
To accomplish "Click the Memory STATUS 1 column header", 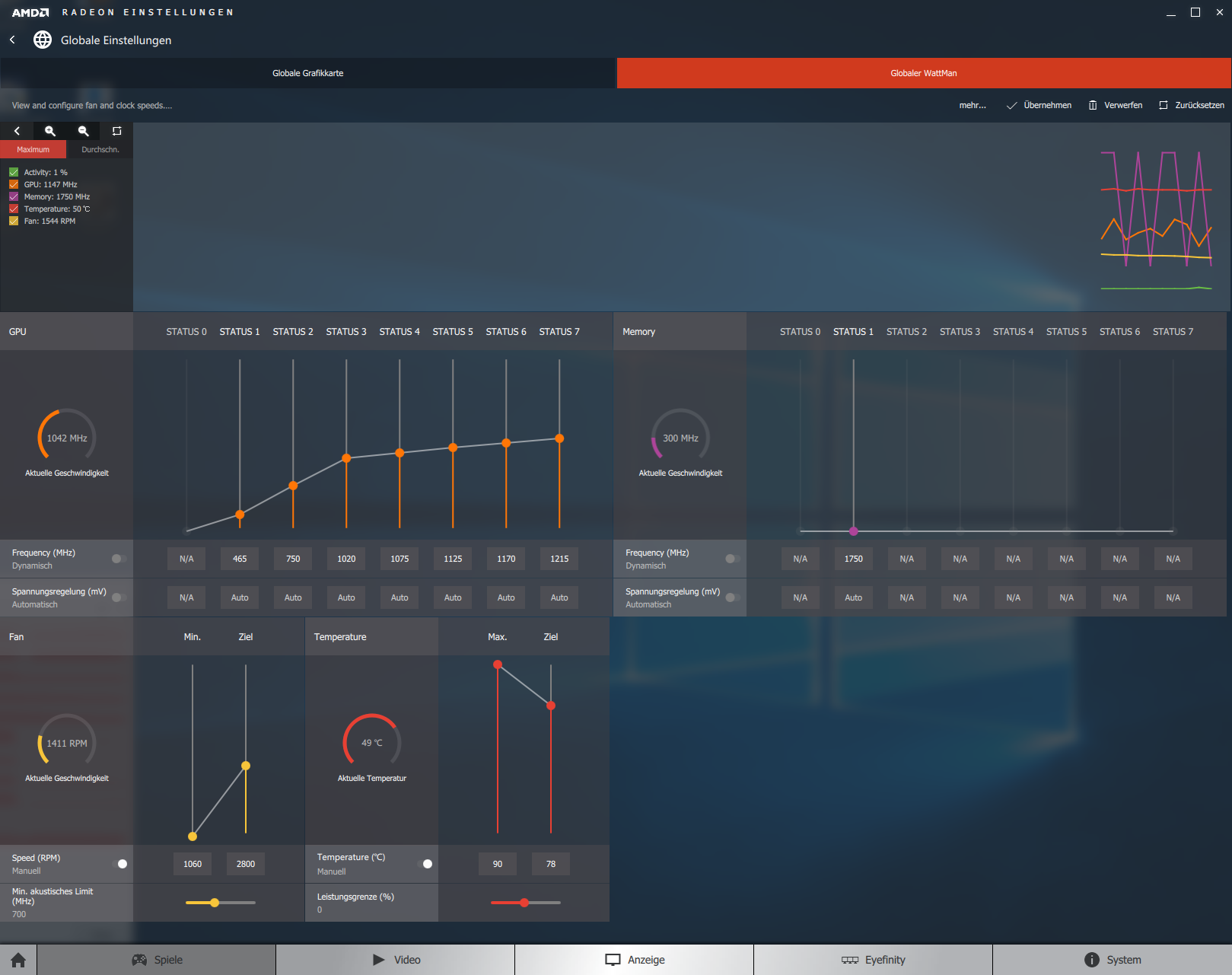I will point(853,332).
